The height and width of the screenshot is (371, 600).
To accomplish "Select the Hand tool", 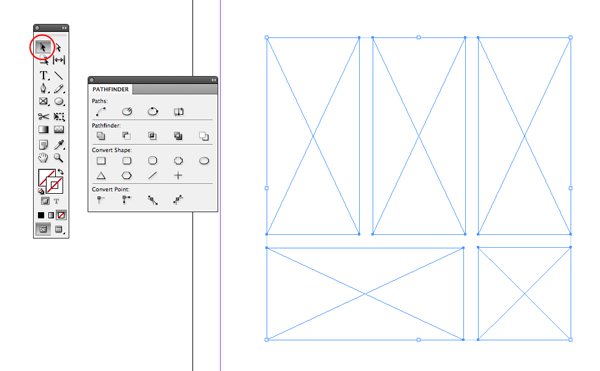I will (x=43, y=158).
